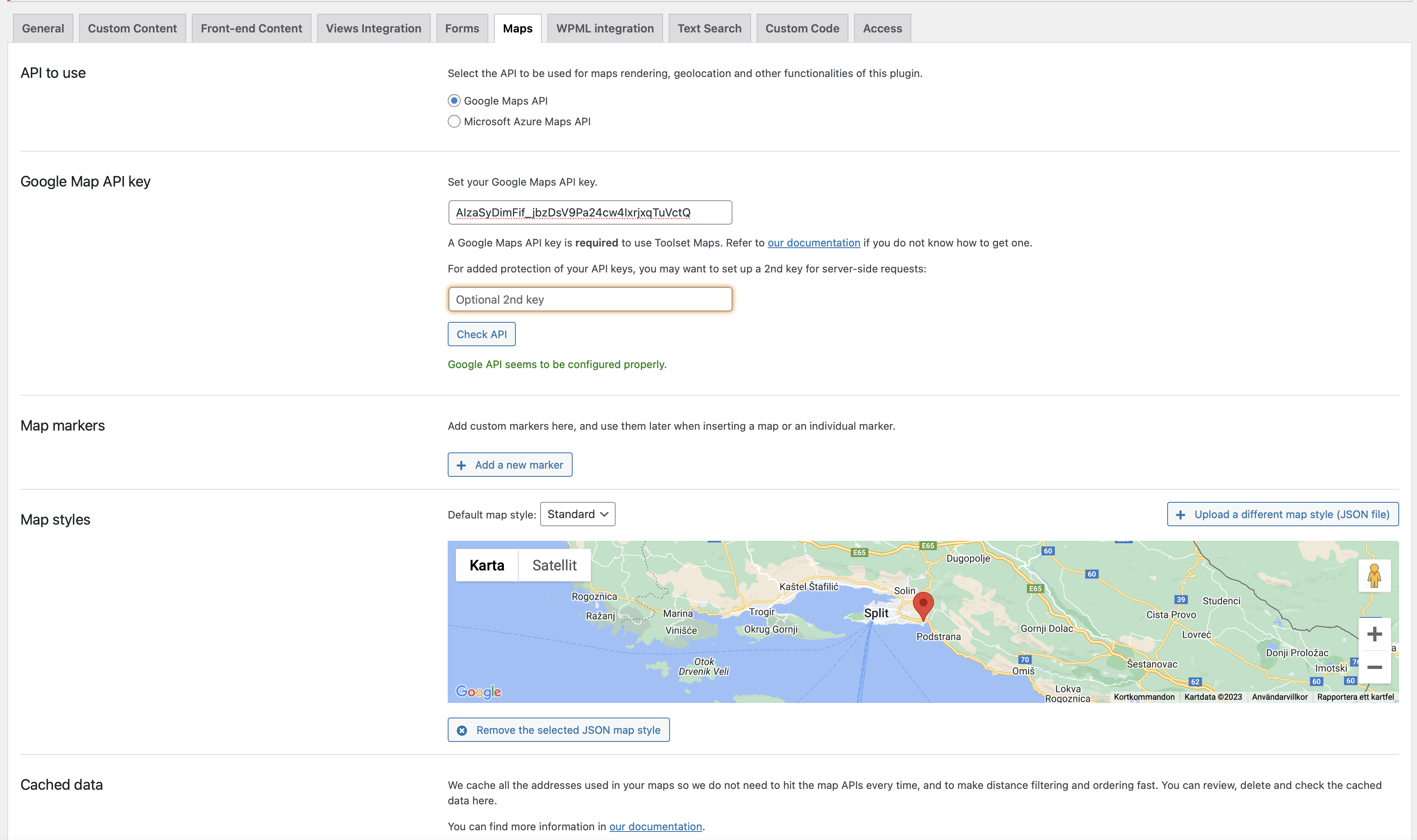1417x840 pixels.
Task: Zoom in on the map preview
Action: pyautogui.click(x=1374, y=634)
